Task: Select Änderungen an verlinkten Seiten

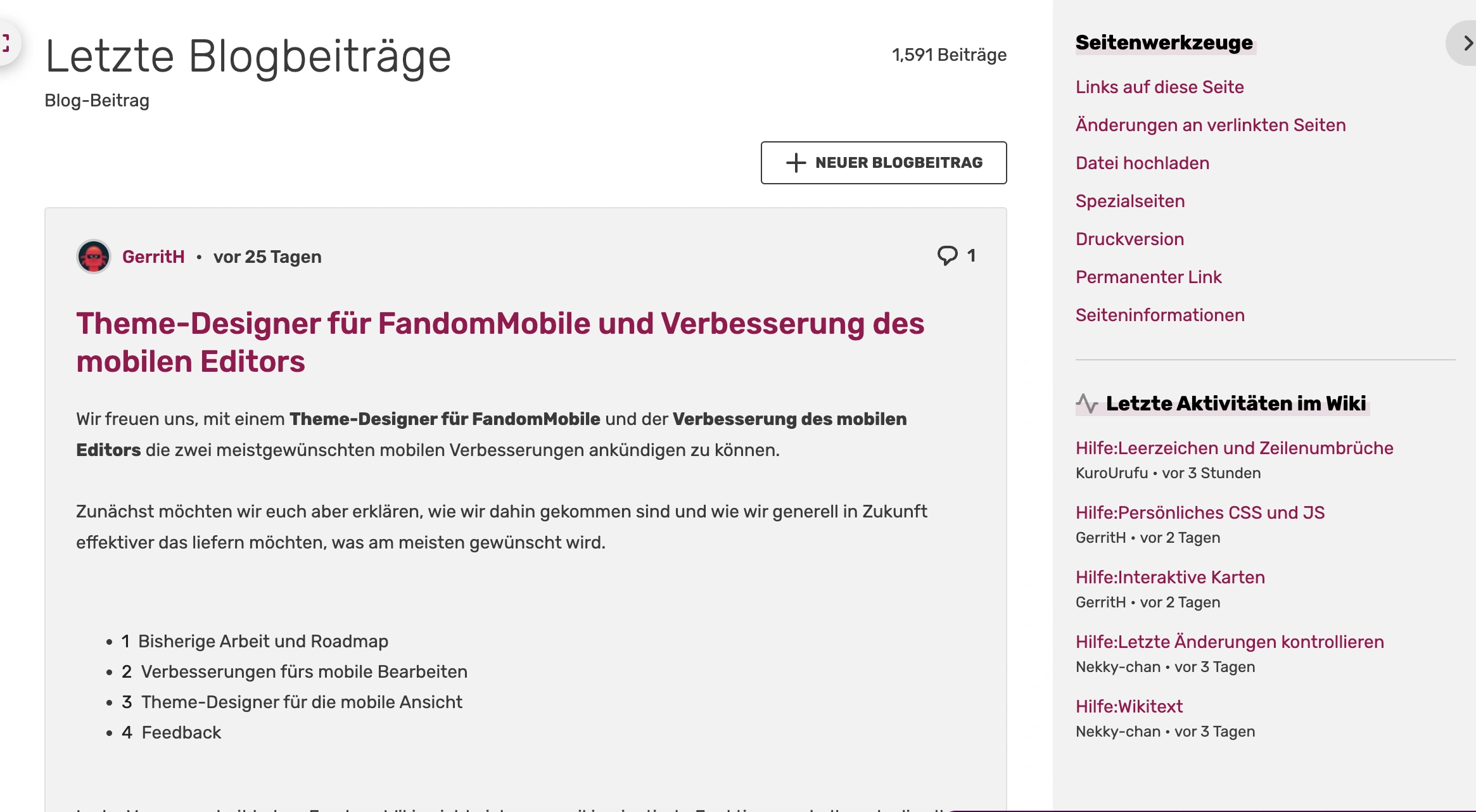Action: click(x=1210, y=125)
